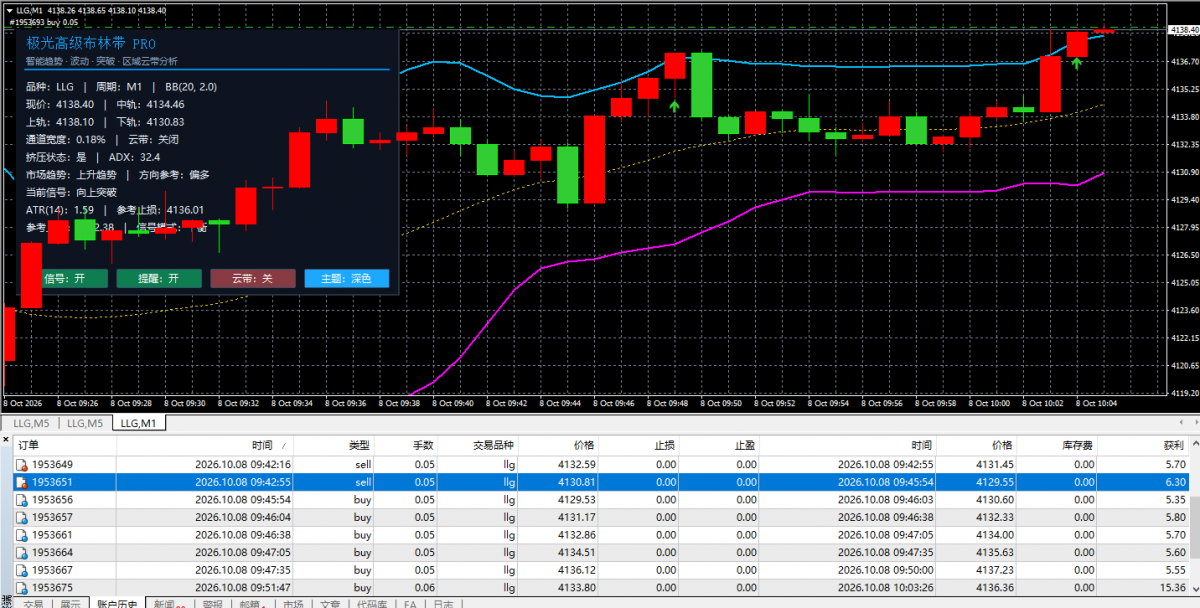Screen dimensions: 1200x608
Task: Open the 文章 terminal tab
Action: point(329,603)
